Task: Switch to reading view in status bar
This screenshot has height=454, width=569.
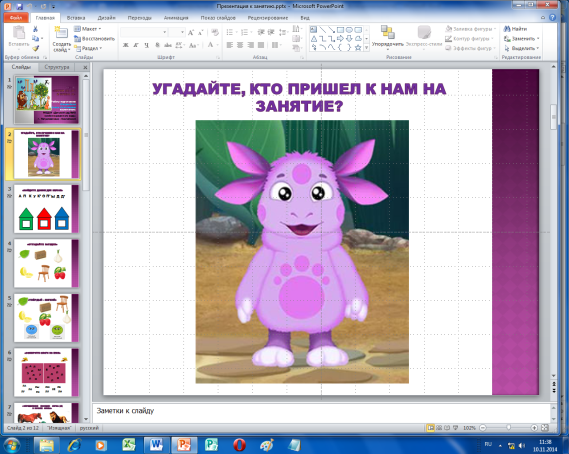Action: pos(447,428)
